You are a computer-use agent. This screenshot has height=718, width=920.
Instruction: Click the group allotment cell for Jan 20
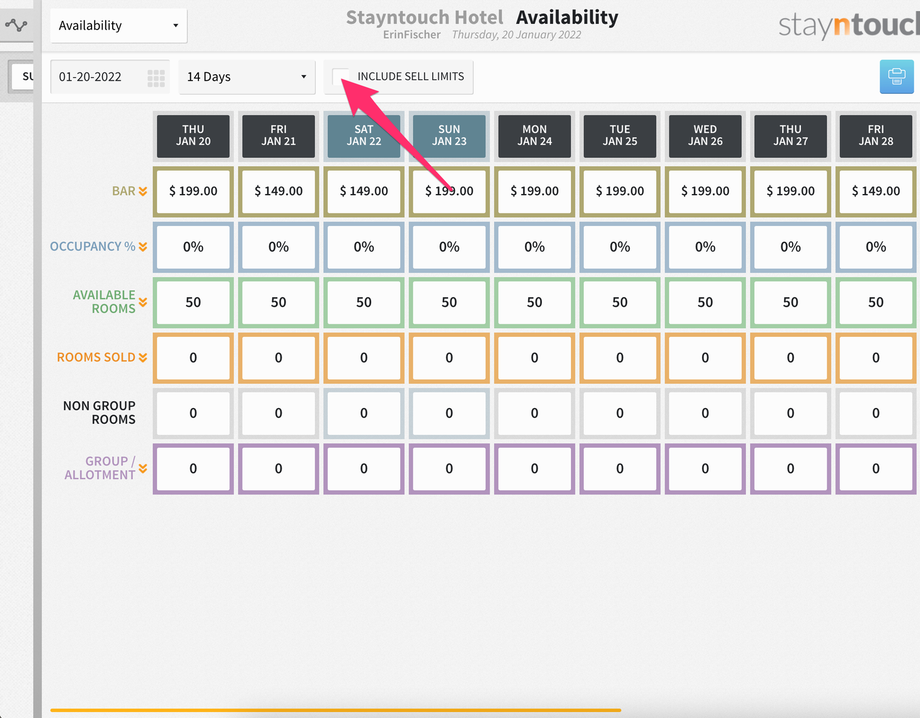(193, 469)
